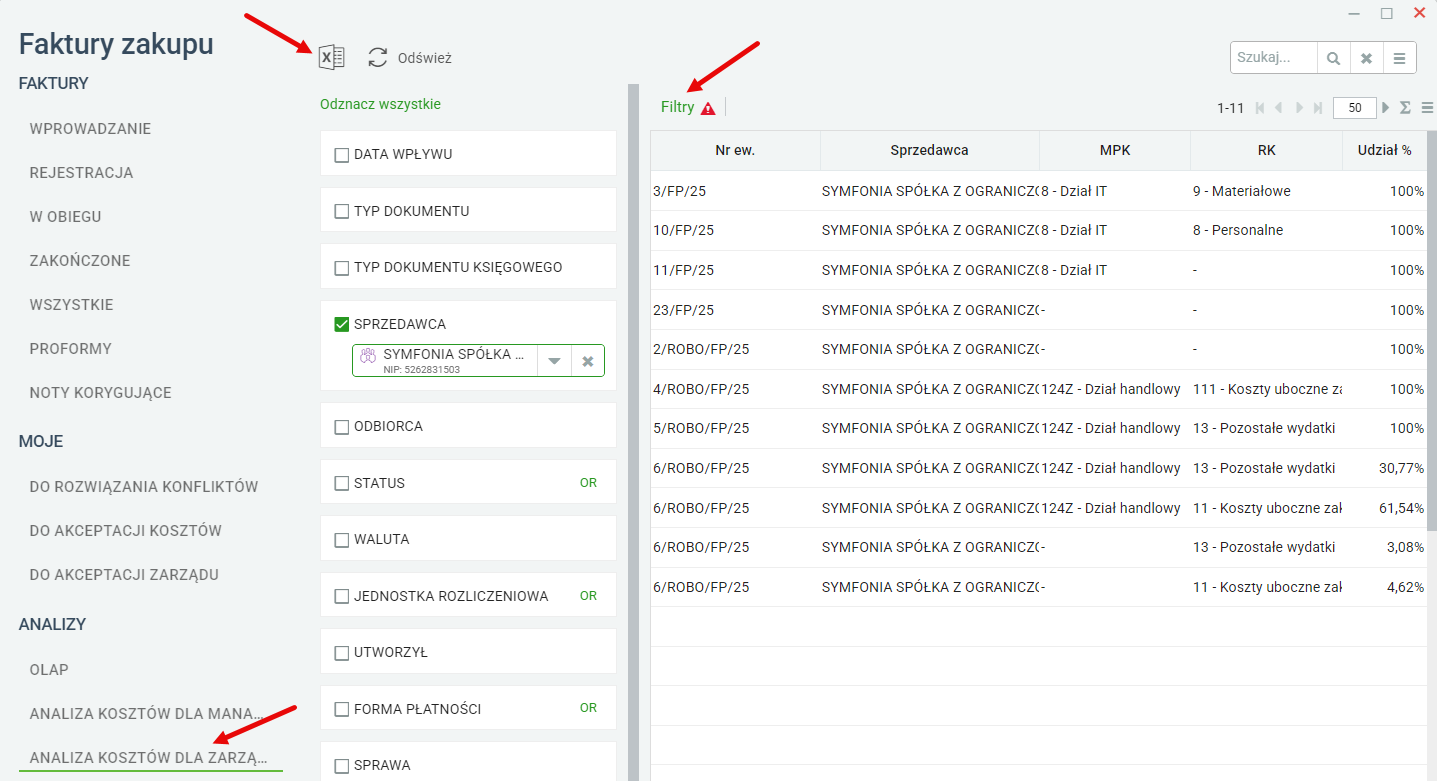Remove the selected SYMFONIA seller filter
This screenshot has width=1437, height=781.
click(x=588, y=361)
